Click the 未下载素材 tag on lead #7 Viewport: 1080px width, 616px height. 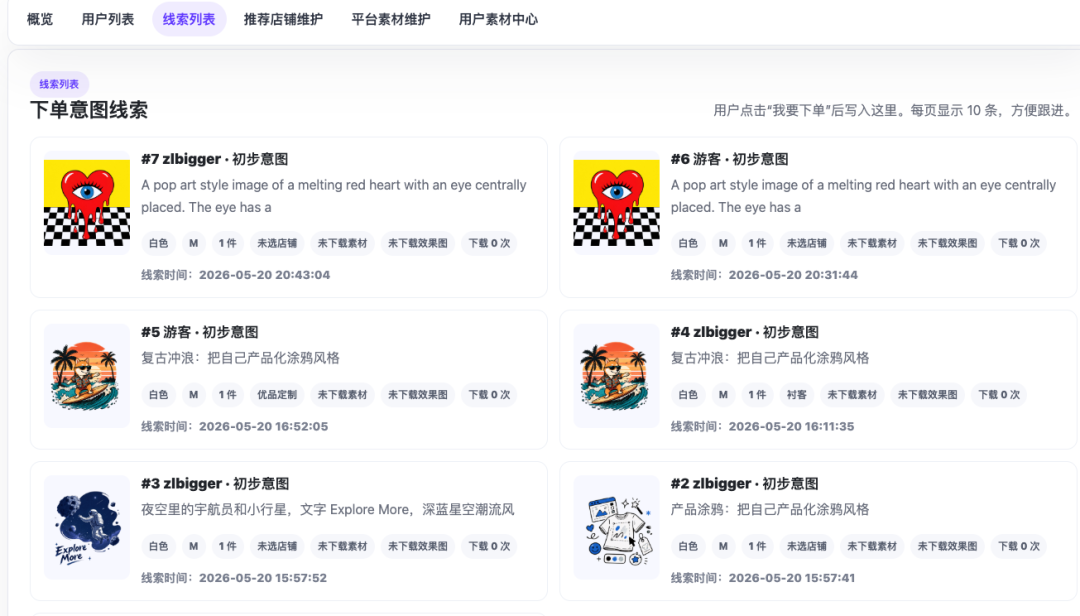pos(342,243)
